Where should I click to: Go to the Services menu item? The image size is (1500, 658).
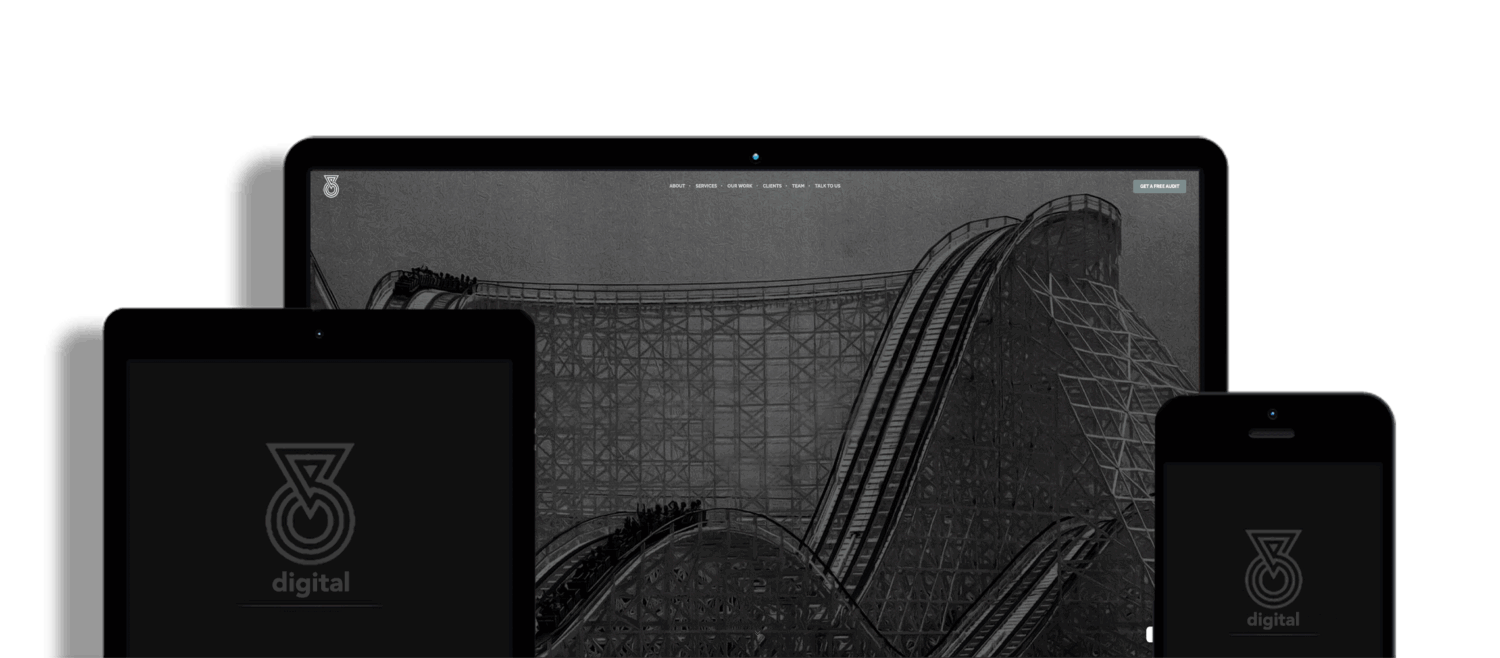tap(706, 186)
